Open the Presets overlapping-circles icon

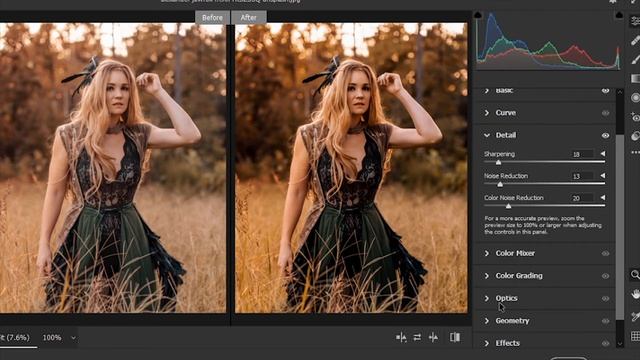[x=636, y=136]
